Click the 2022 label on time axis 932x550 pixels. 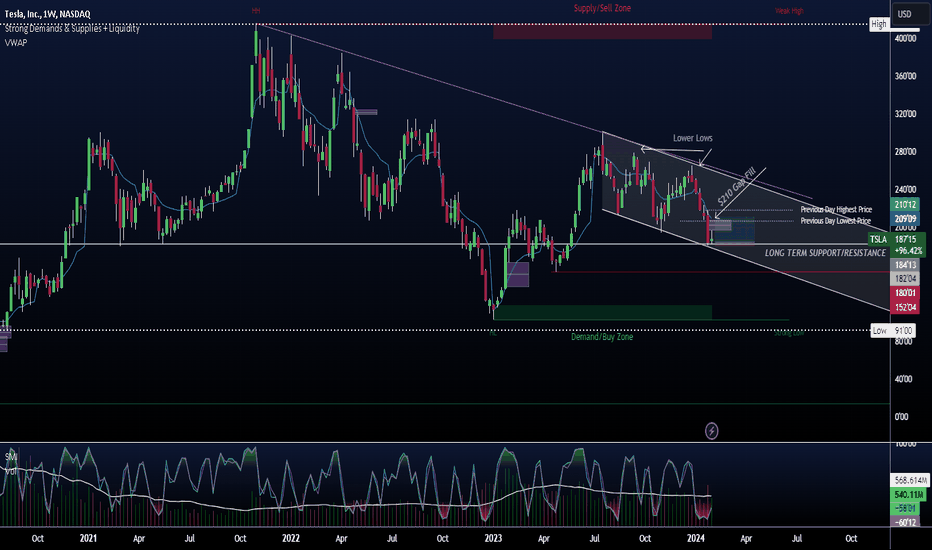(291, 538)
